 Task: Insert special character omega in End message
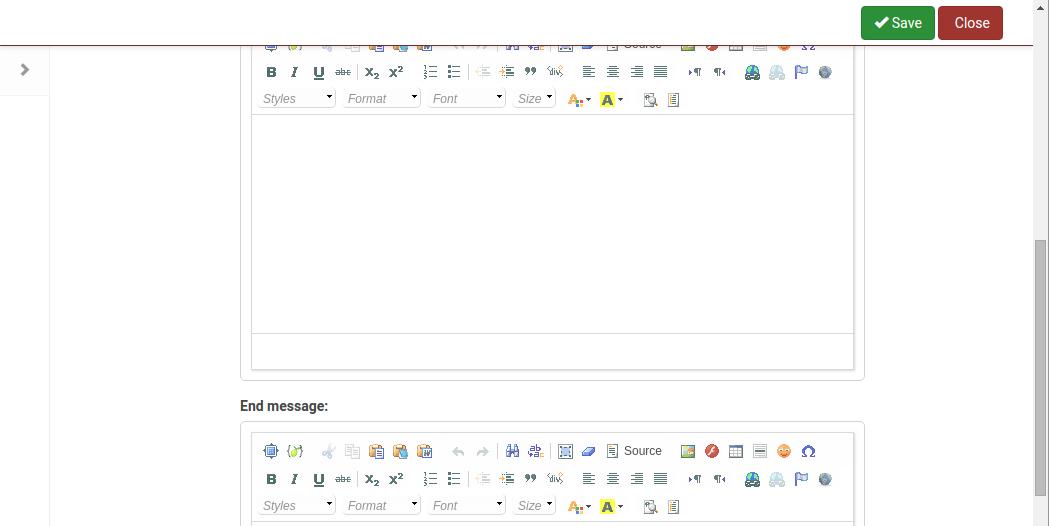(808, 451)
